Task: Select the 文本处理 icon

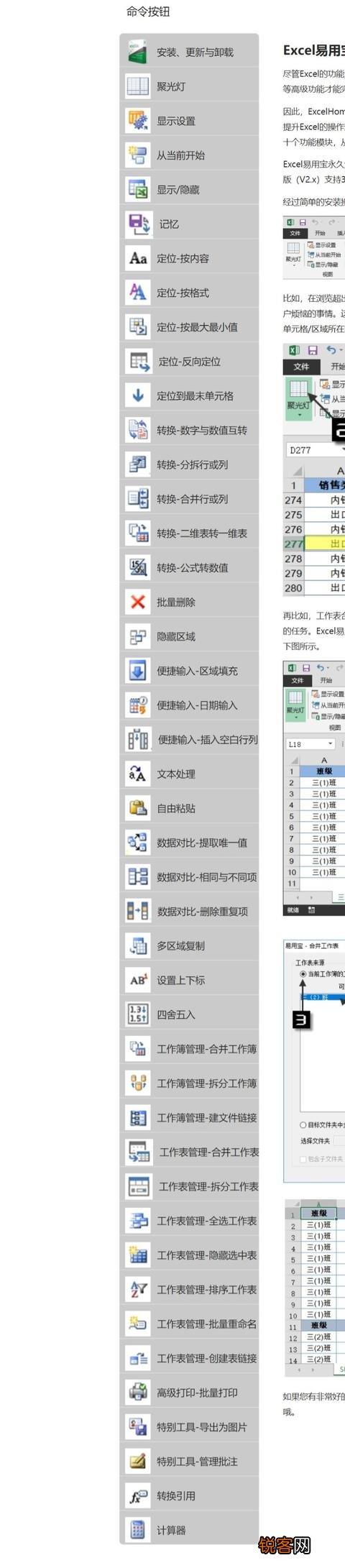Action: tap(137, 774)
